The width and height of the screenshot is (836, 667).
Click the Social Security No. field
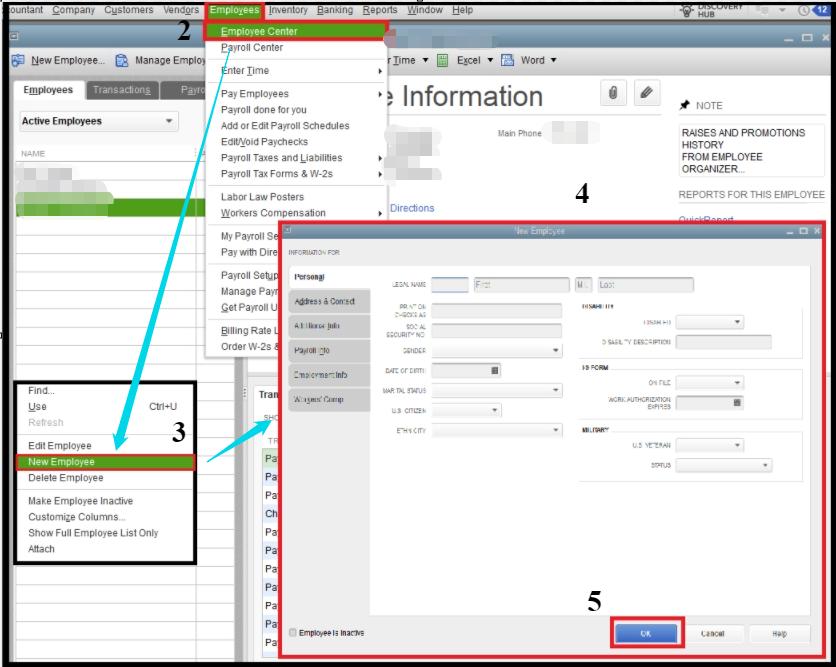(x=496, y=331)
